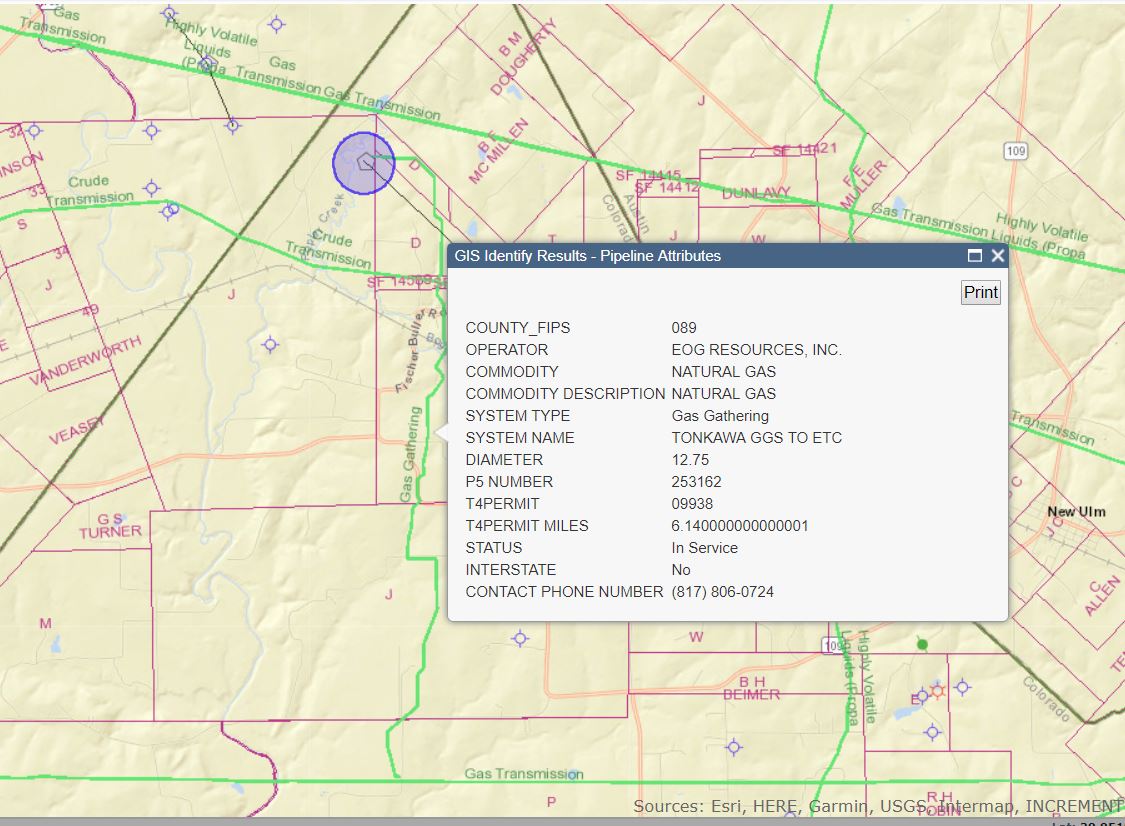Select the OPERATOR attribute label
Screen dimensions: 1125x826
(x=507, y=349)
